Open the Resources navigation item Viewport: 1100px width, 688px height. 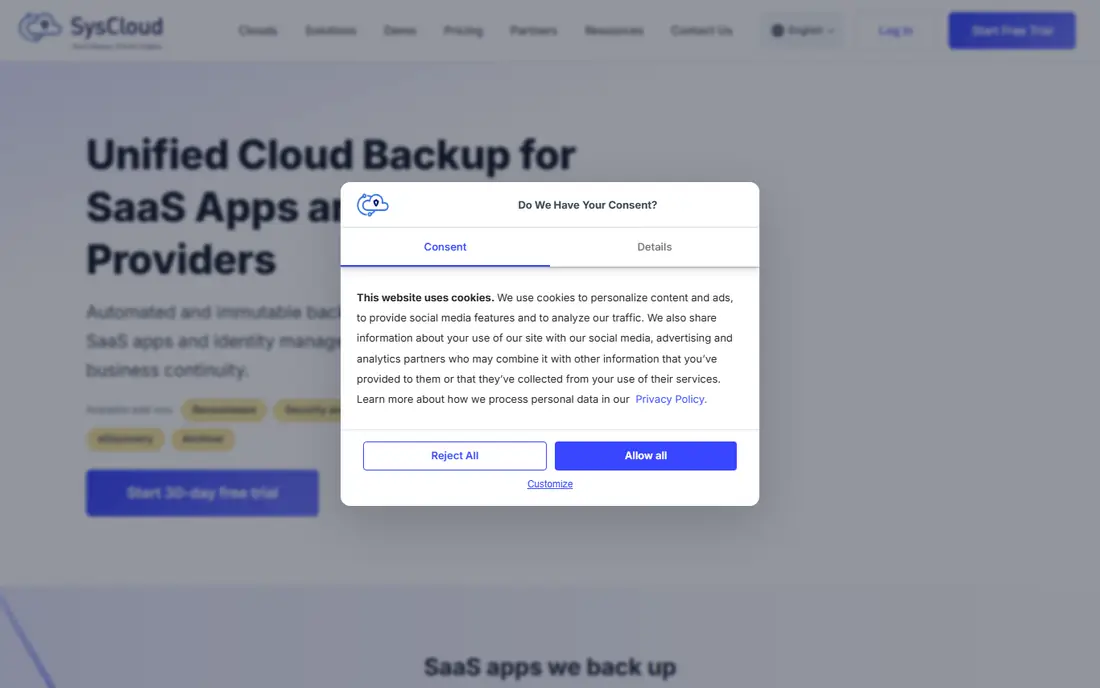click(x=614, y=31)
